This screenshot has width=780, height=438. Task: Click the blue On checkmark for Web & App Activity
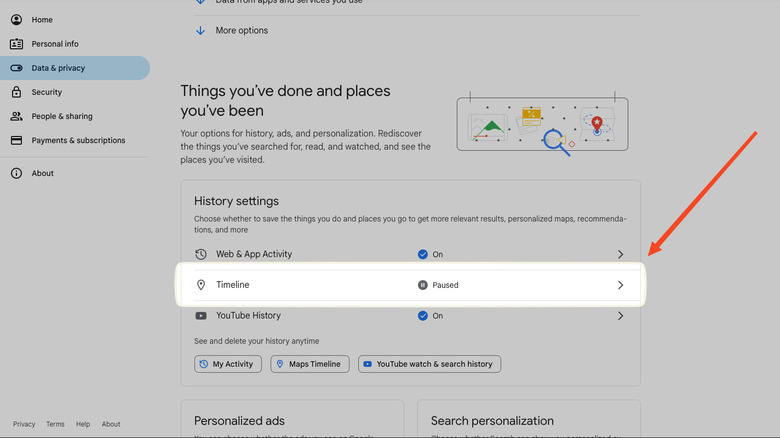(x=423, y=255)
